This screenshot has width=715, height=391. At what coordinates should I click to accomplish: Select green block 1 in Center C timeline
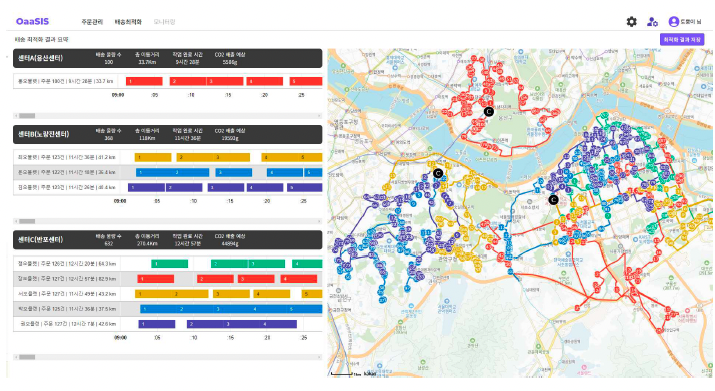tap(170, 264)
